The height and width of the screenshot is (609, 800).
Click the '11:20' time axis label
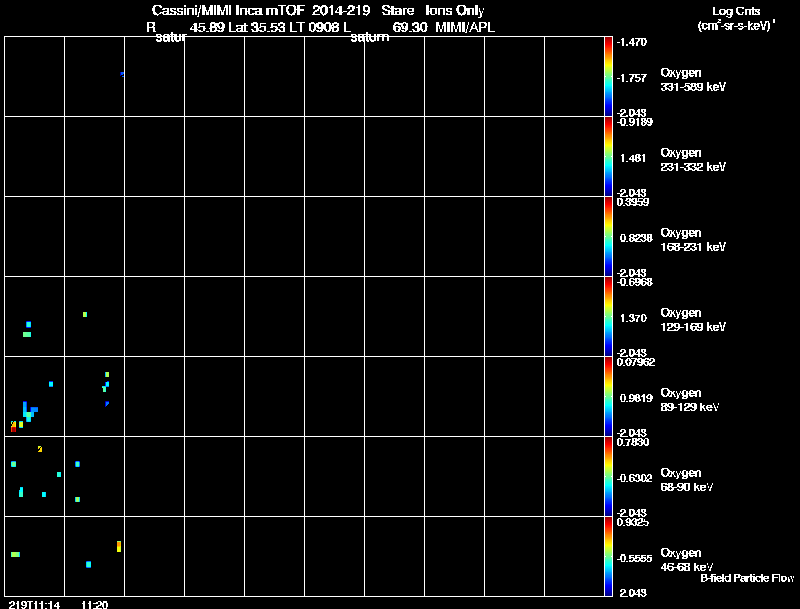pos(94,605)
